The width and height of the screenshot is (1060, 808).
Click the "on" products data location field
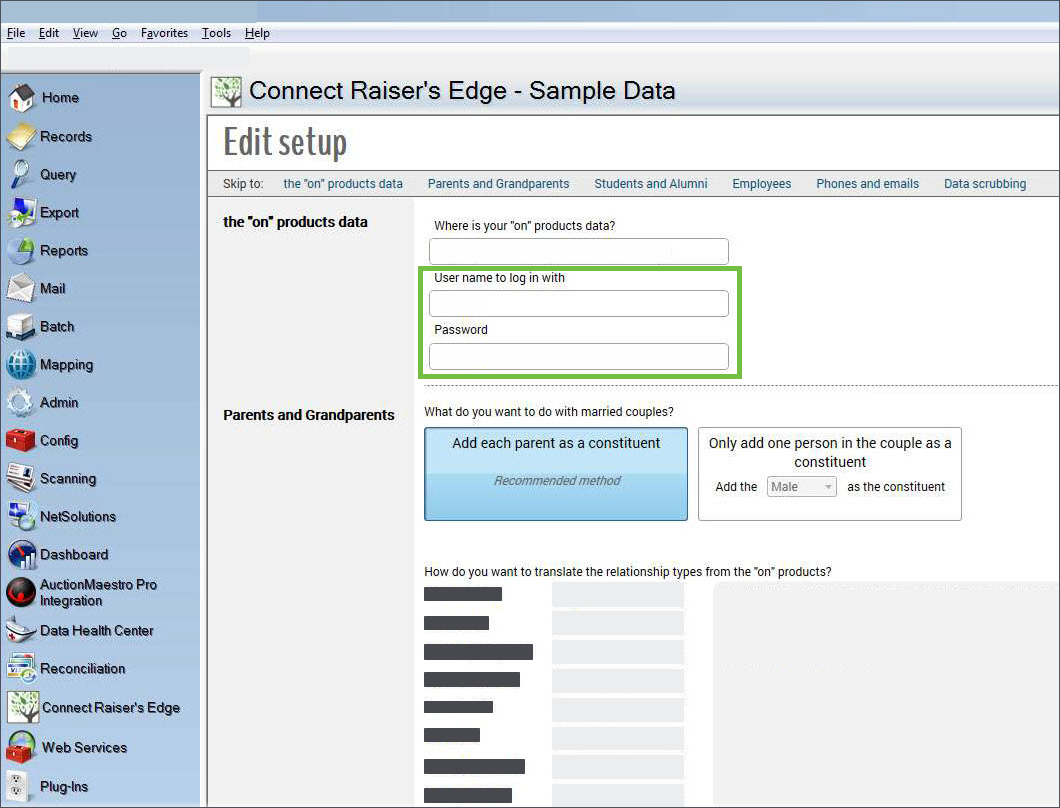579,251
